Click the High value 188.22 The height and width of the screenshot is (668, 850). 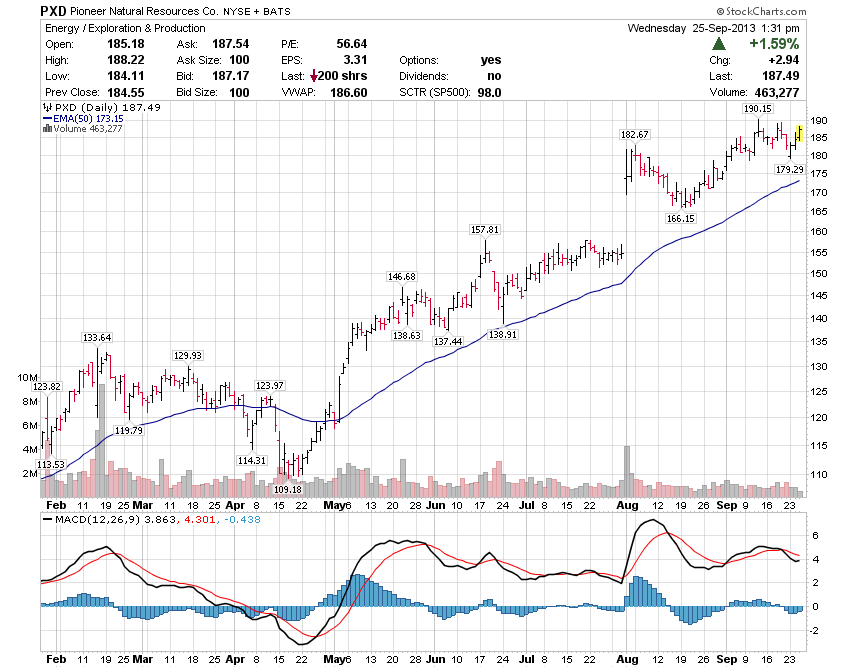click(126, 60)
